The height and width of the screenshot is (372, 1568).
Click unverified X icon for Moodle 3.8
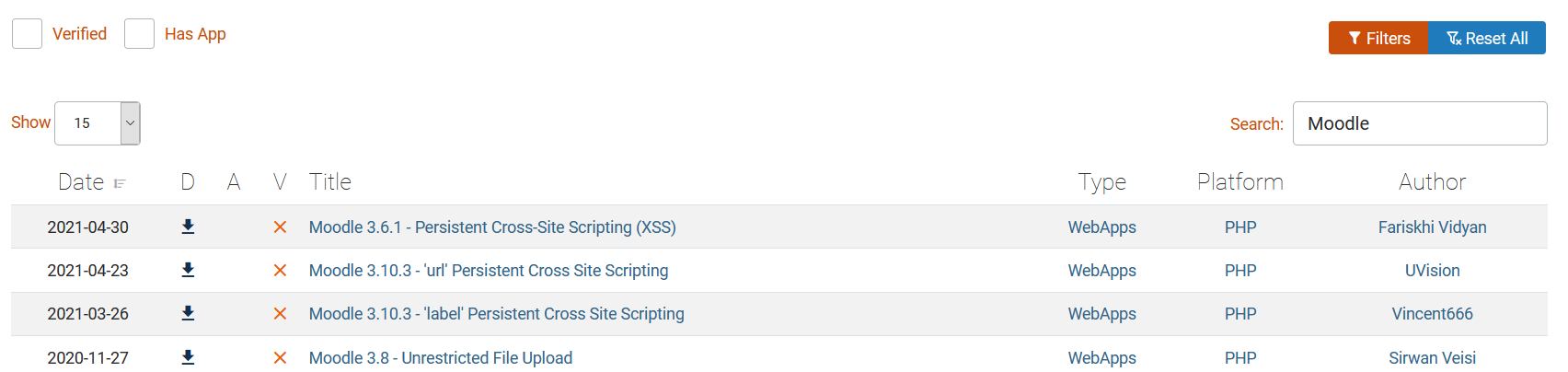click(280, 358)
